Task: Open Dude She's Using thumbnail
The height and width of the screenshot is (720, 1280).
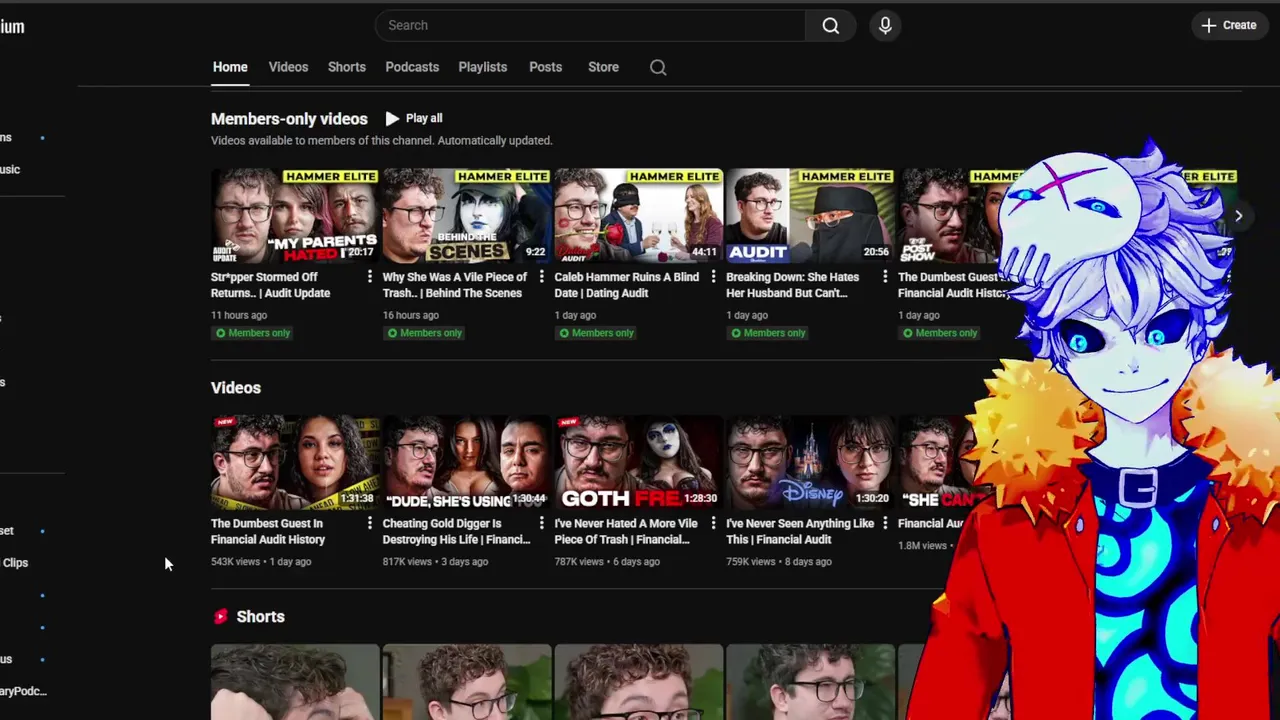Action: [x=467, y=462]
